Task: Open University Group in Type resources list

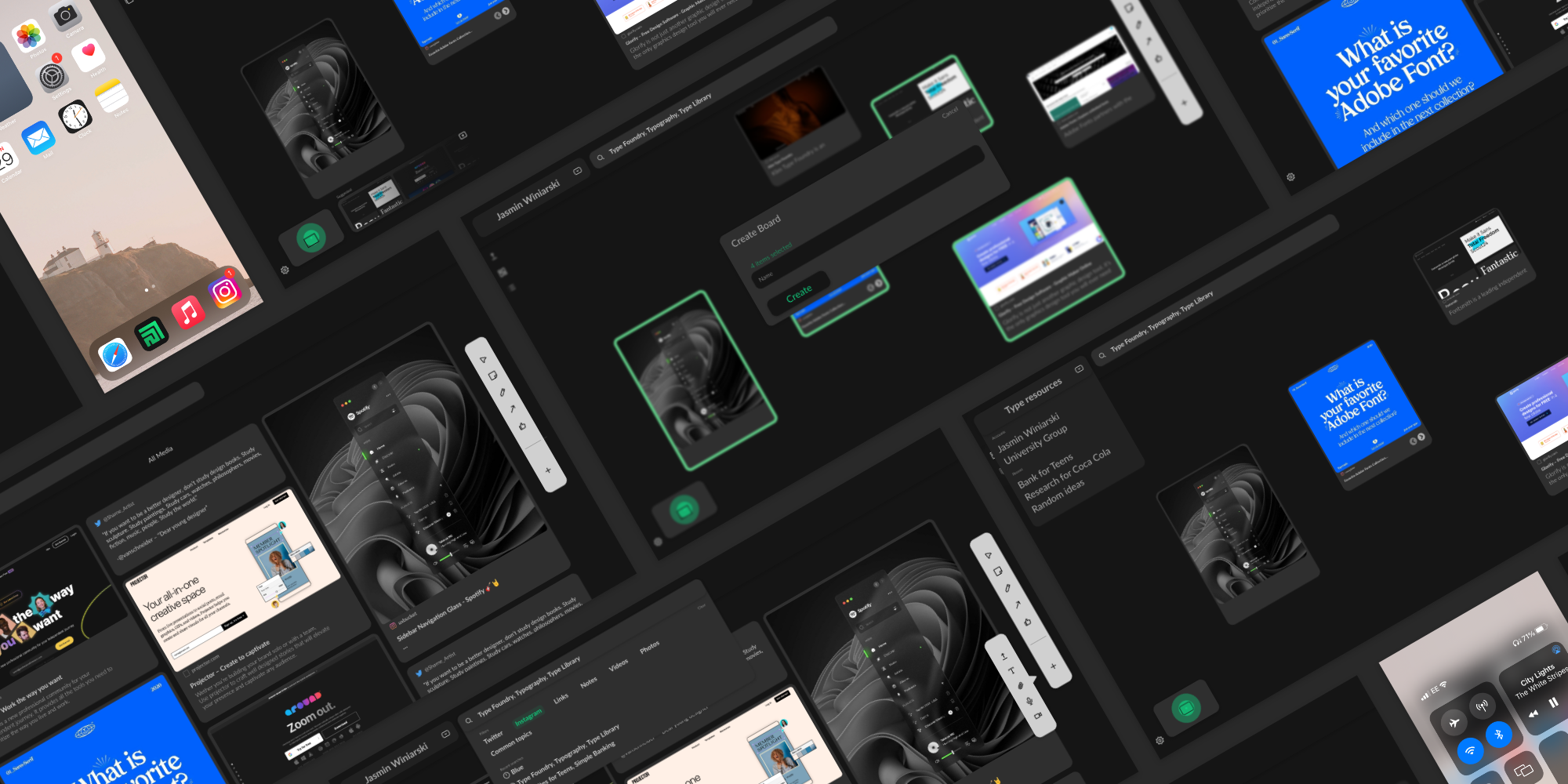Action: pyautogui.click(x=1035, y=445)
